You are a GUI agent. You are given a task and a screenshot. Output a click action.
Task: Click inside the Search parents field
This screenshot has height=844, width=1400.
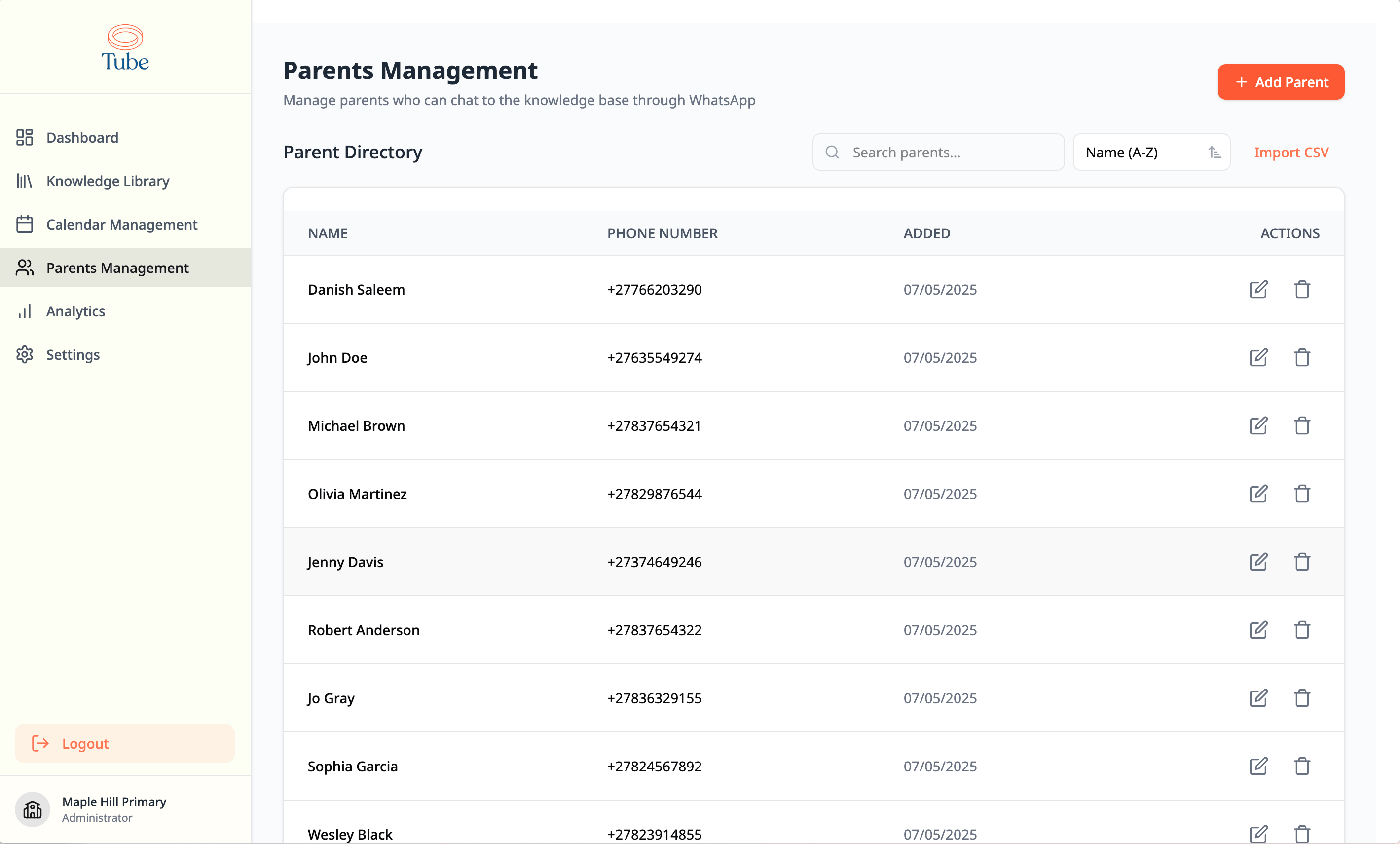click(937, 152)
